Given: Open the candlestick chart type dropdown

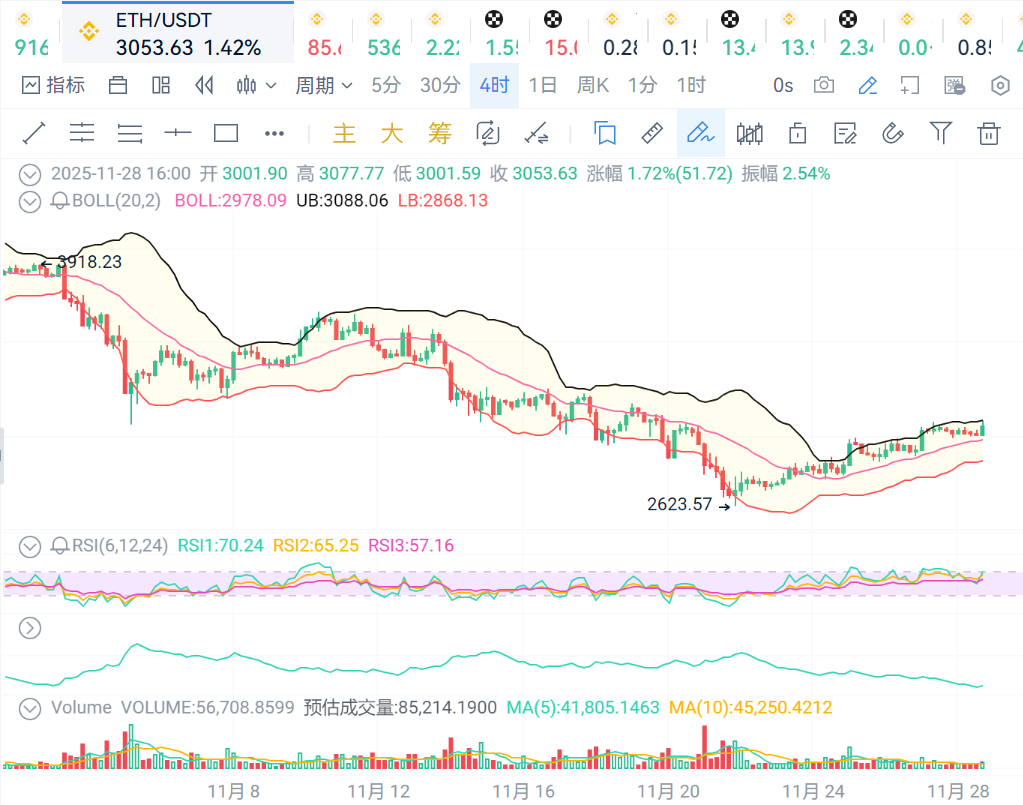Looking at the screenshot, I should pos(255,86).
